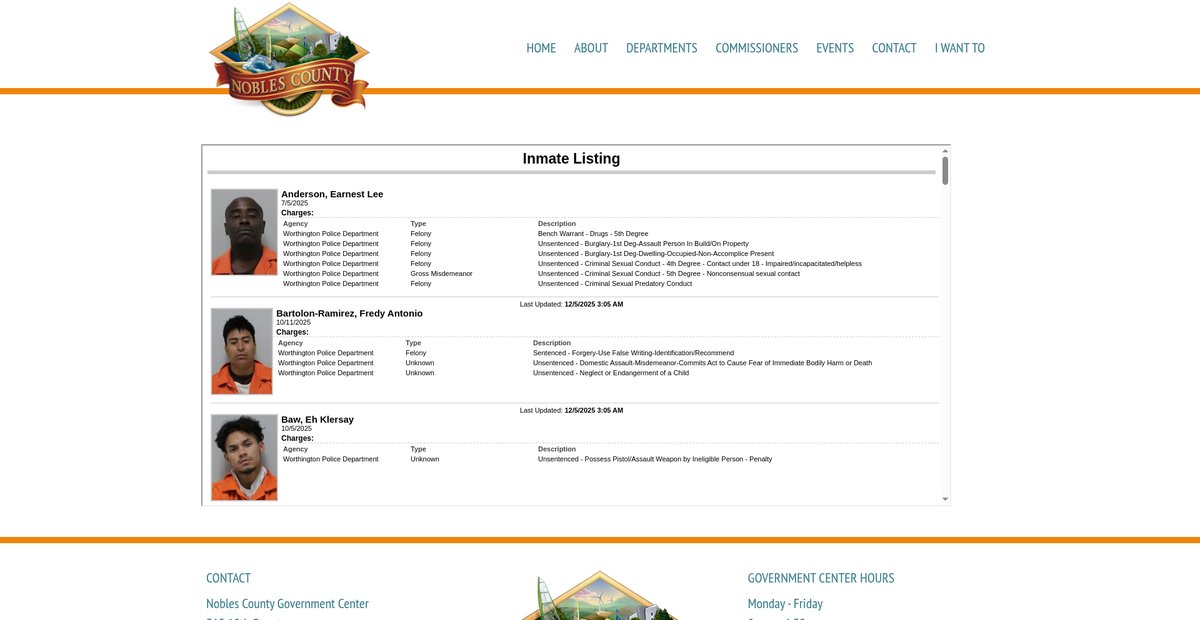Click the Bartolon-Ramirez, Fredy Antonio name heading

coord(349,313)
